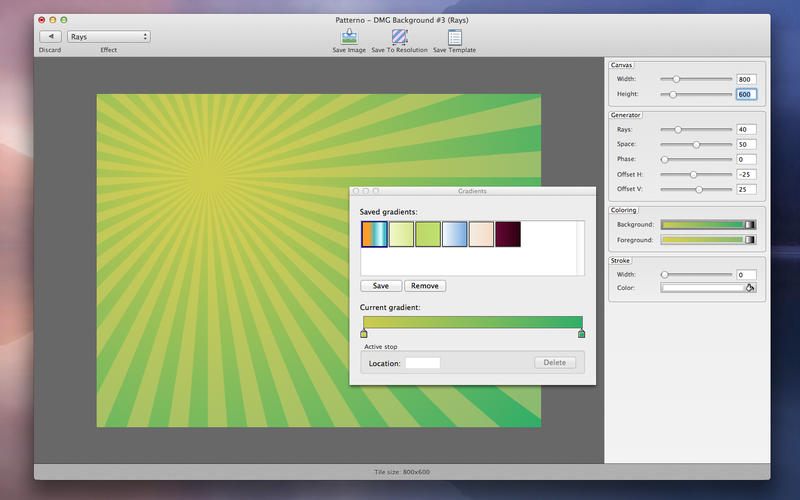Image resolution: width=800 pixels, height=500 pixels.
Task: Open the Stroke color picker bucket icon
Action: 750,288
